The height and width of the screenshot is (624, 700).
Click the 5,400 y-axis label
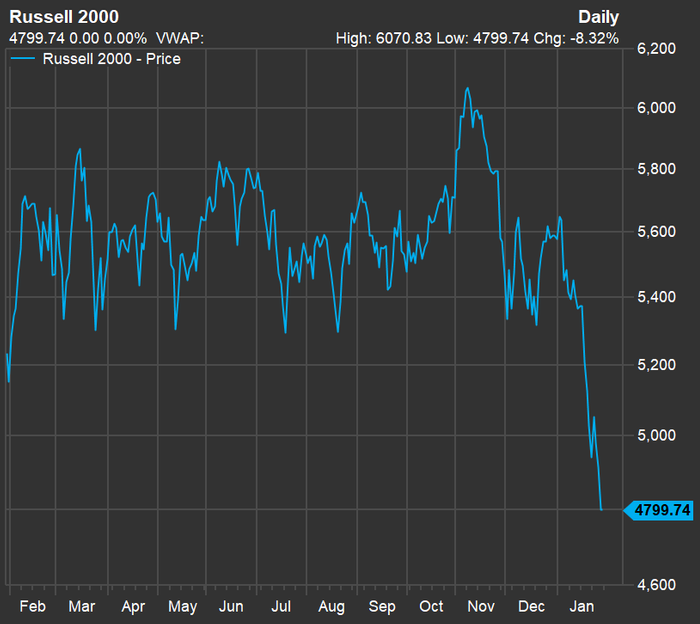tap(656, 297)
